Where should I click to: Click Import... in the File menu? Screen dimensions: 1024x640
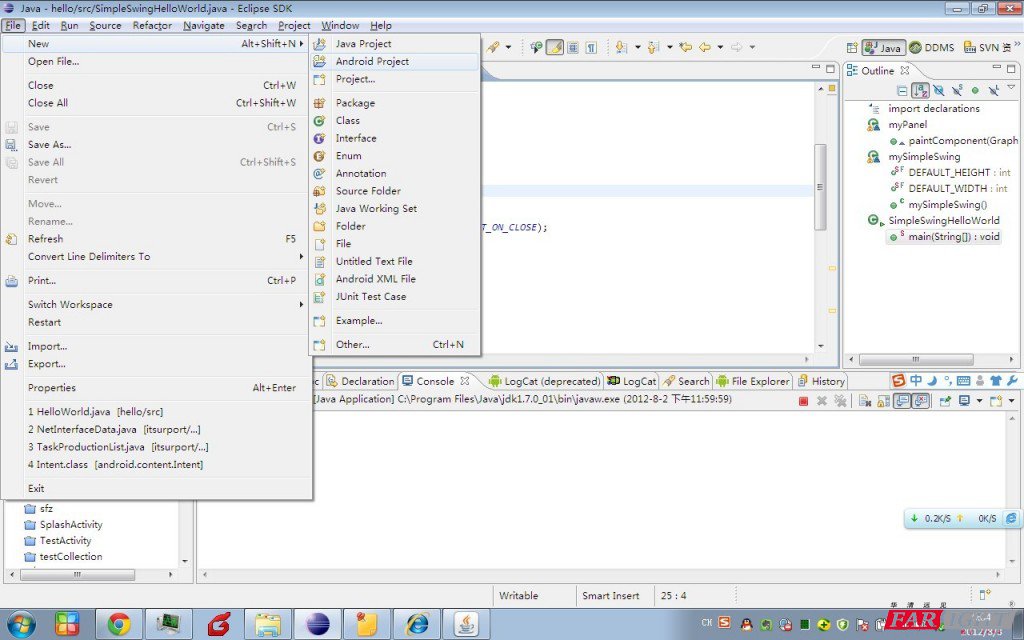pyautogui.click(x=156, y=347)
